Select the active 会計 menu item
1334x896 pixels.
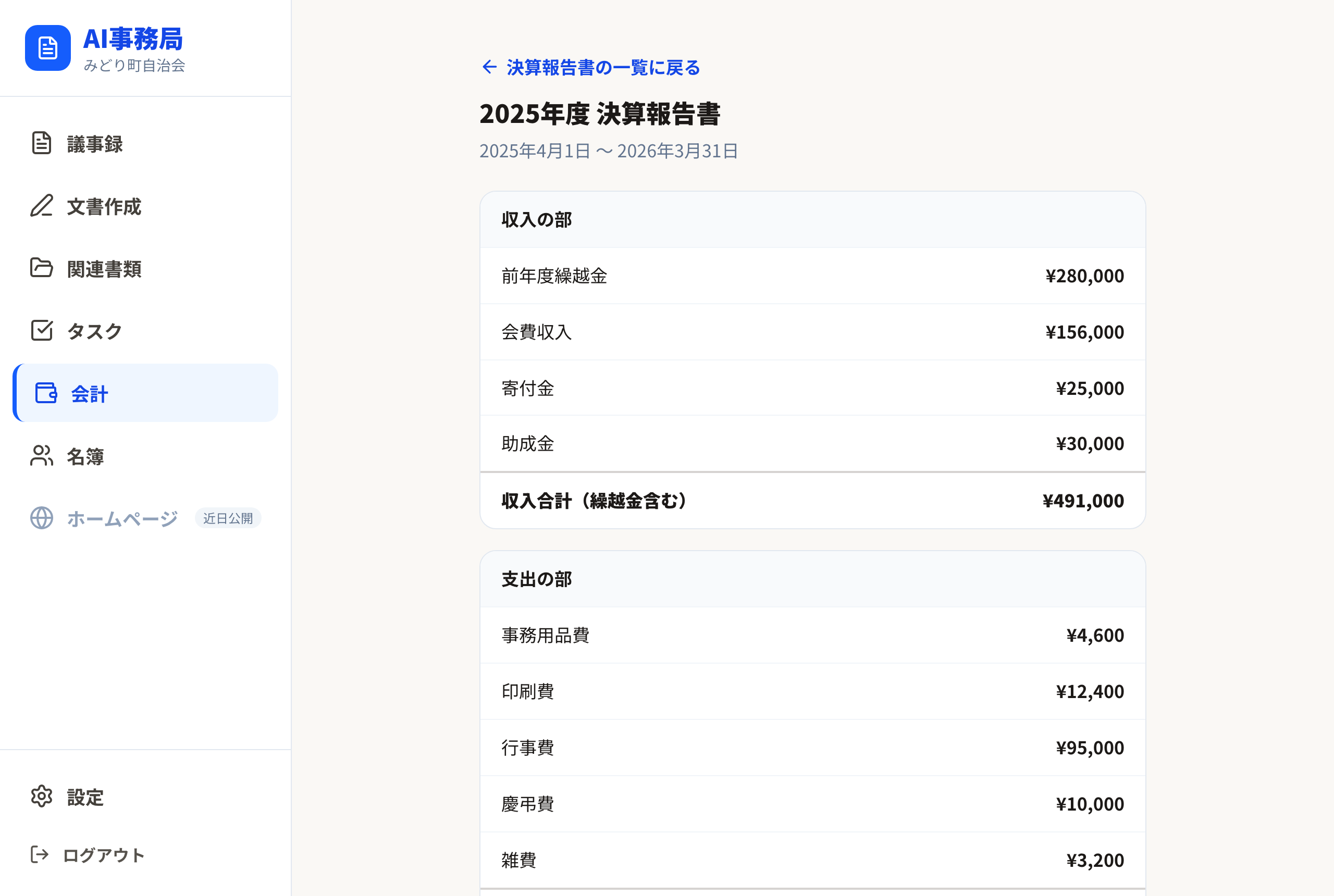pyautogui.click(x=145, y=393)
